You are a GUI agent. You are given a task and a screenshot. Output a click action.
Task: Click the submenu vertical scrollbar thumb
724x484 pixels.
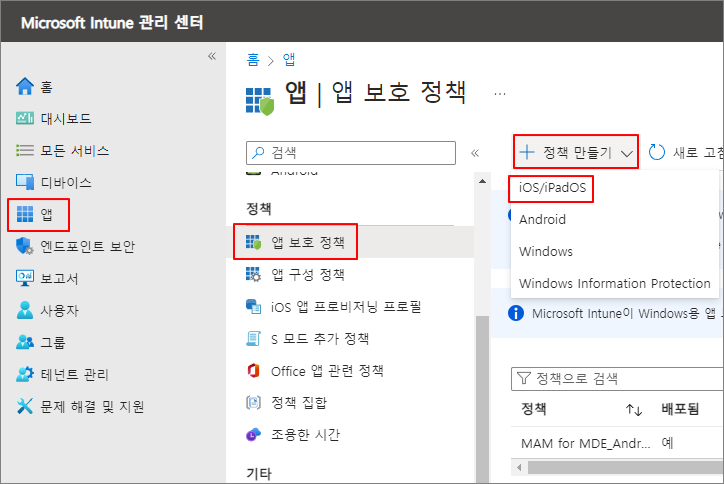click(483, 400)
